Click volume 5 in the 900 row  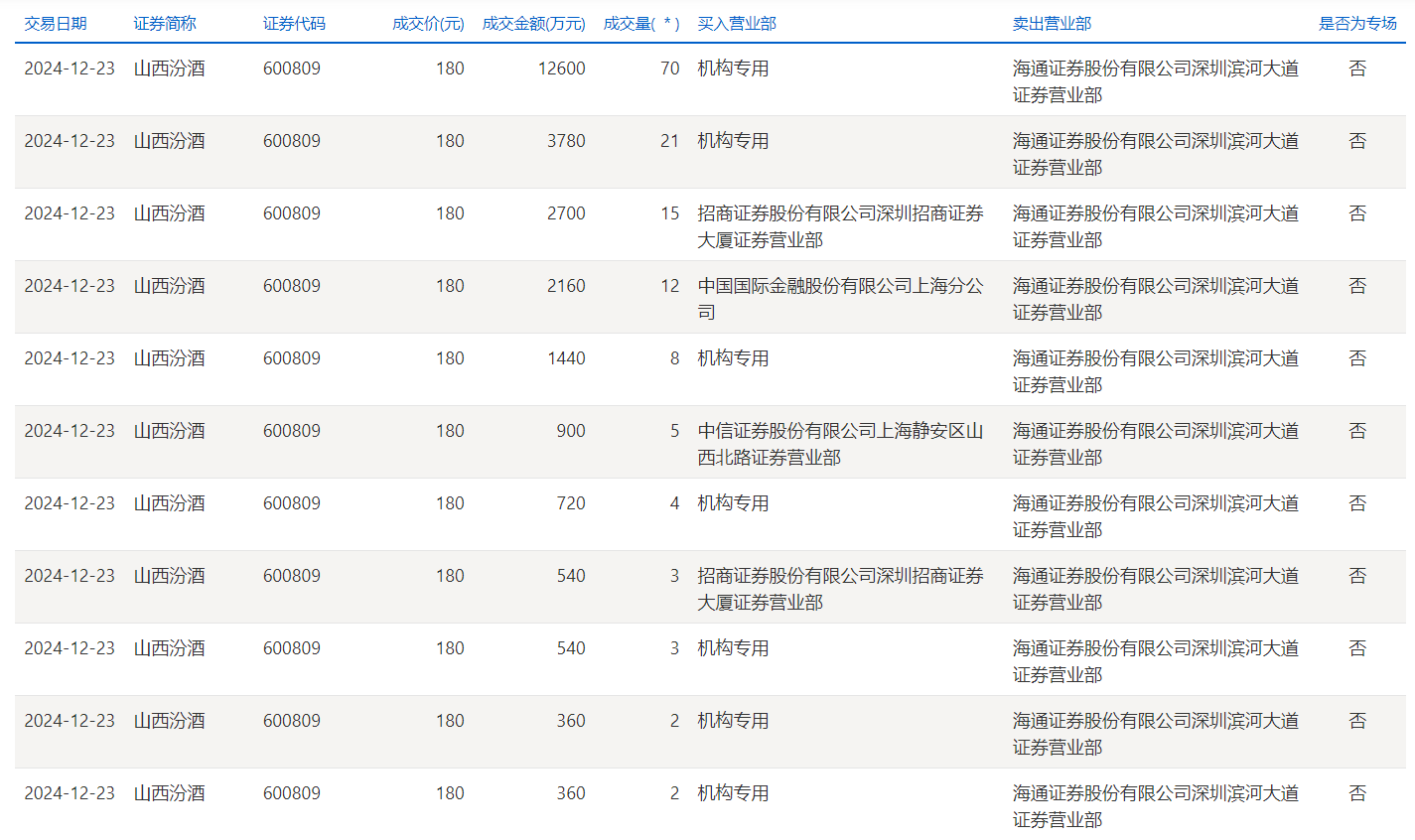coord(675,431)
